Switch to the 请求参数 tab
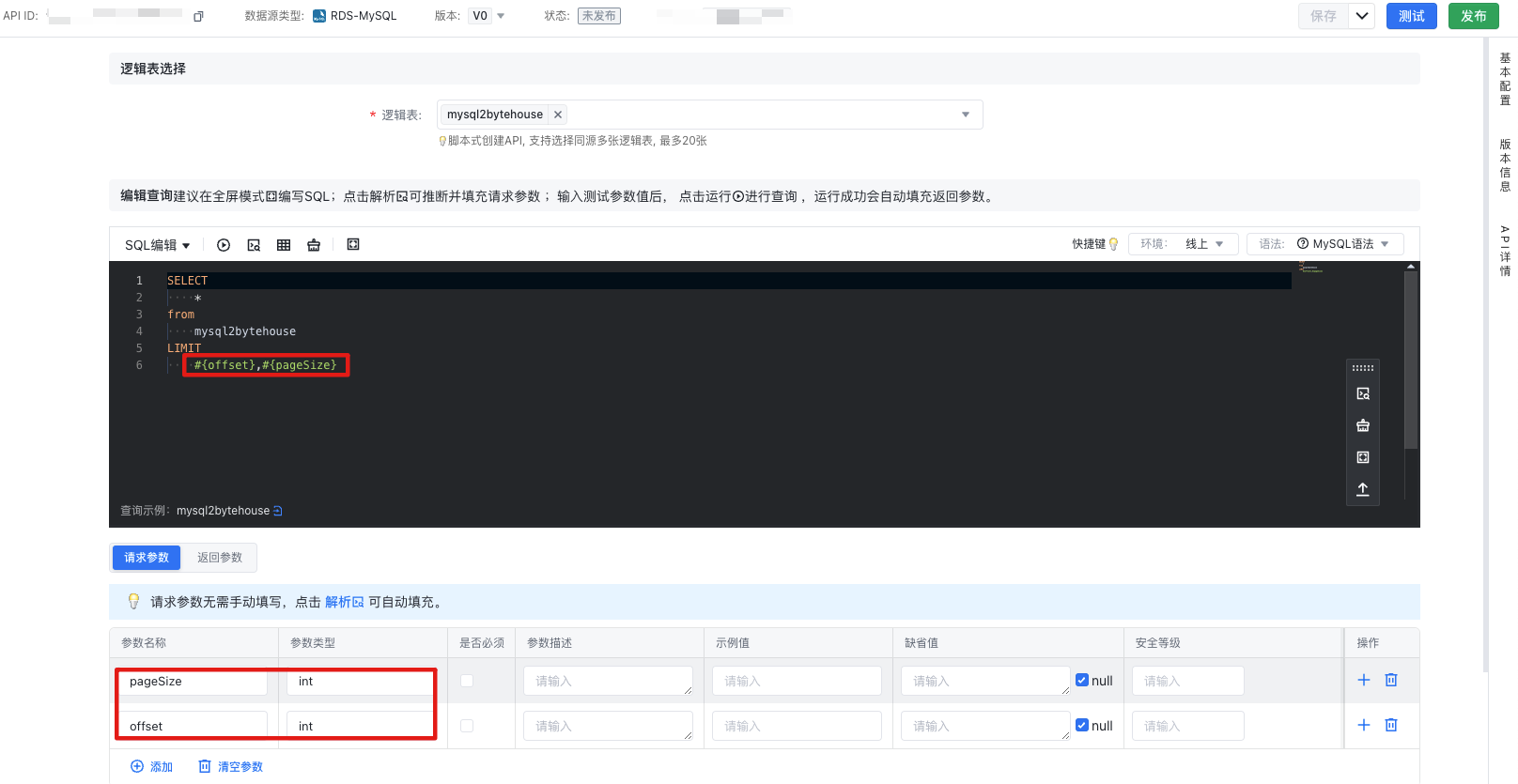 147,558
